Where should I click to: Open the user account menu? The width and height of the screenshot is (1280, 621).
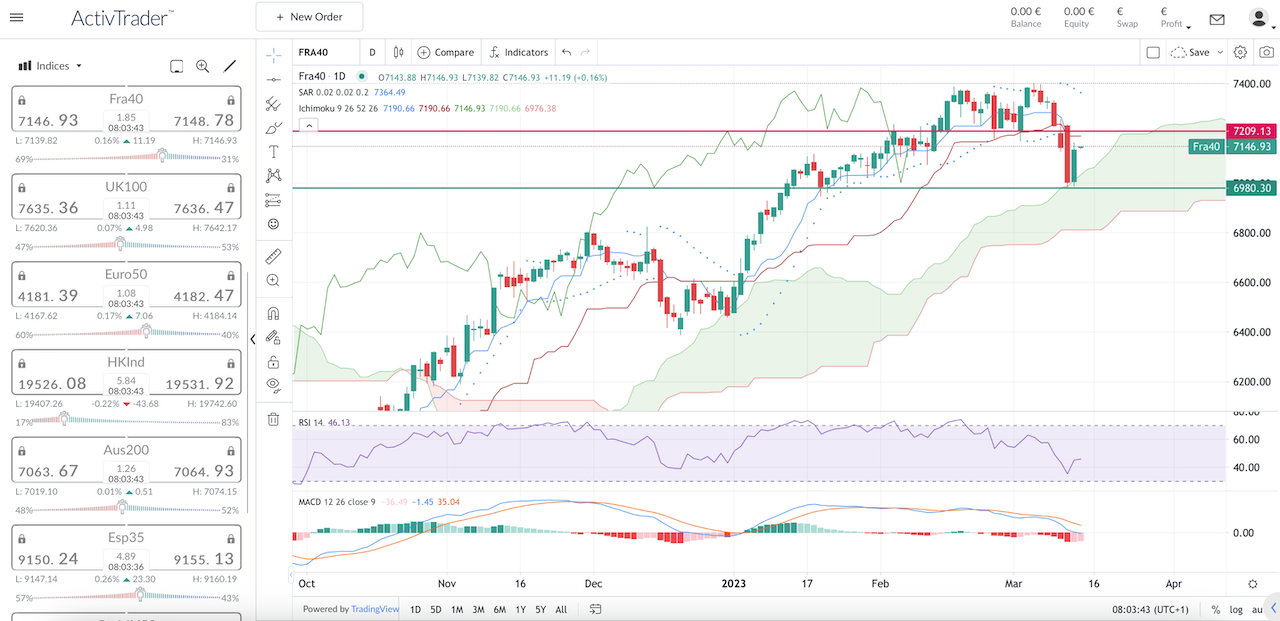click(x=1260, y=18)
